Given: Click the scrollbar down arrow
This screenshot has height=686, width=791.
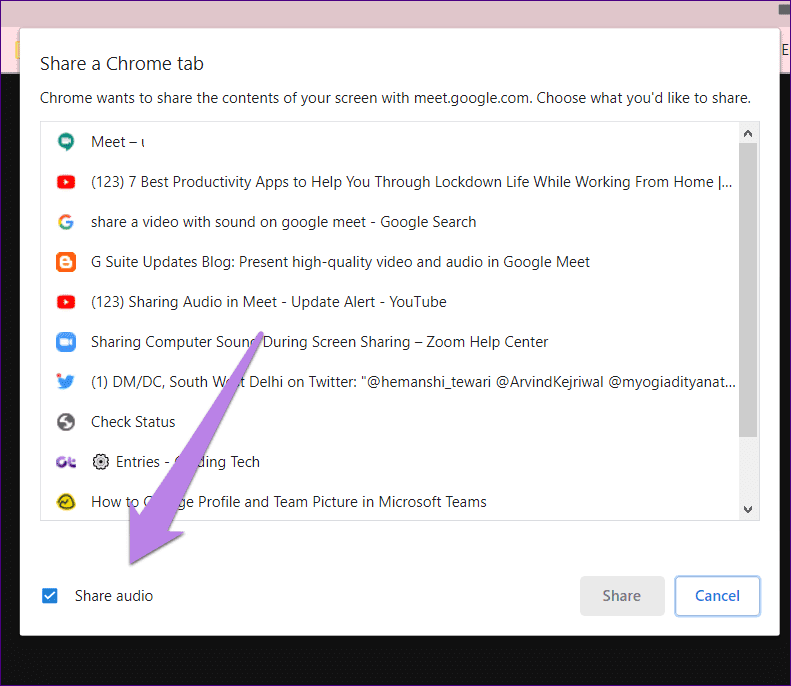Looking at the screenshot, I should tap(748, 509).
